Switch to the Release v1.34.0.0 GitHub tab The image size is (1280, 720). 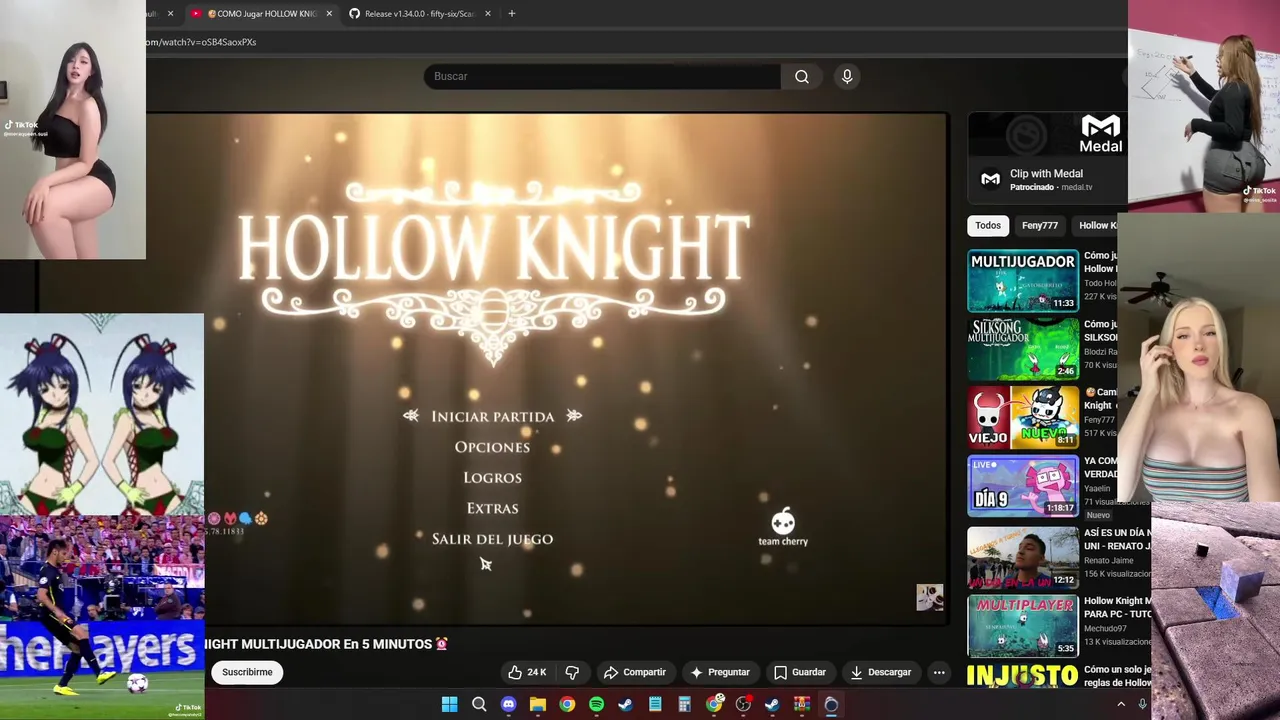pyautogui.click(x=419, y=14)
